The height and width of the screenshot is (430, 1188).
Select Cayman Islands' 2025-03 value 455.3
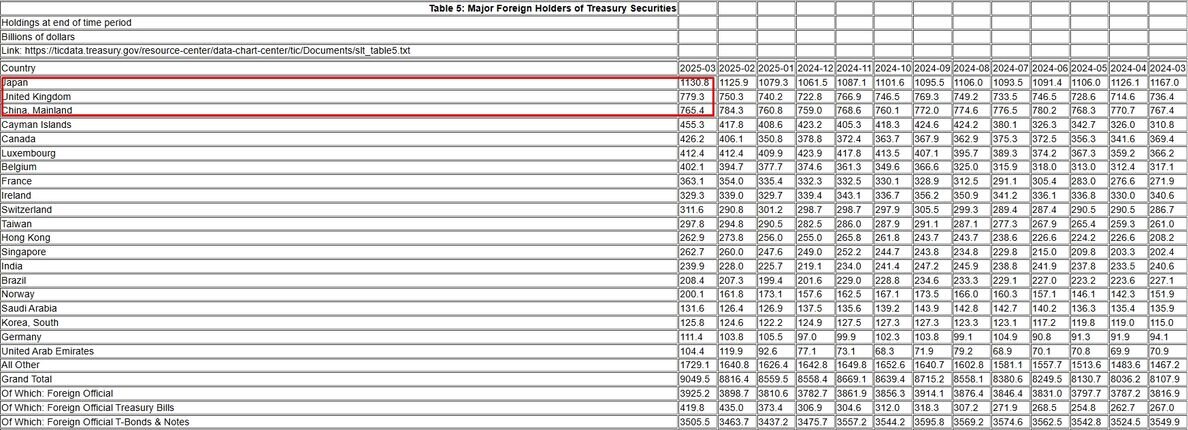coord(697,125)
